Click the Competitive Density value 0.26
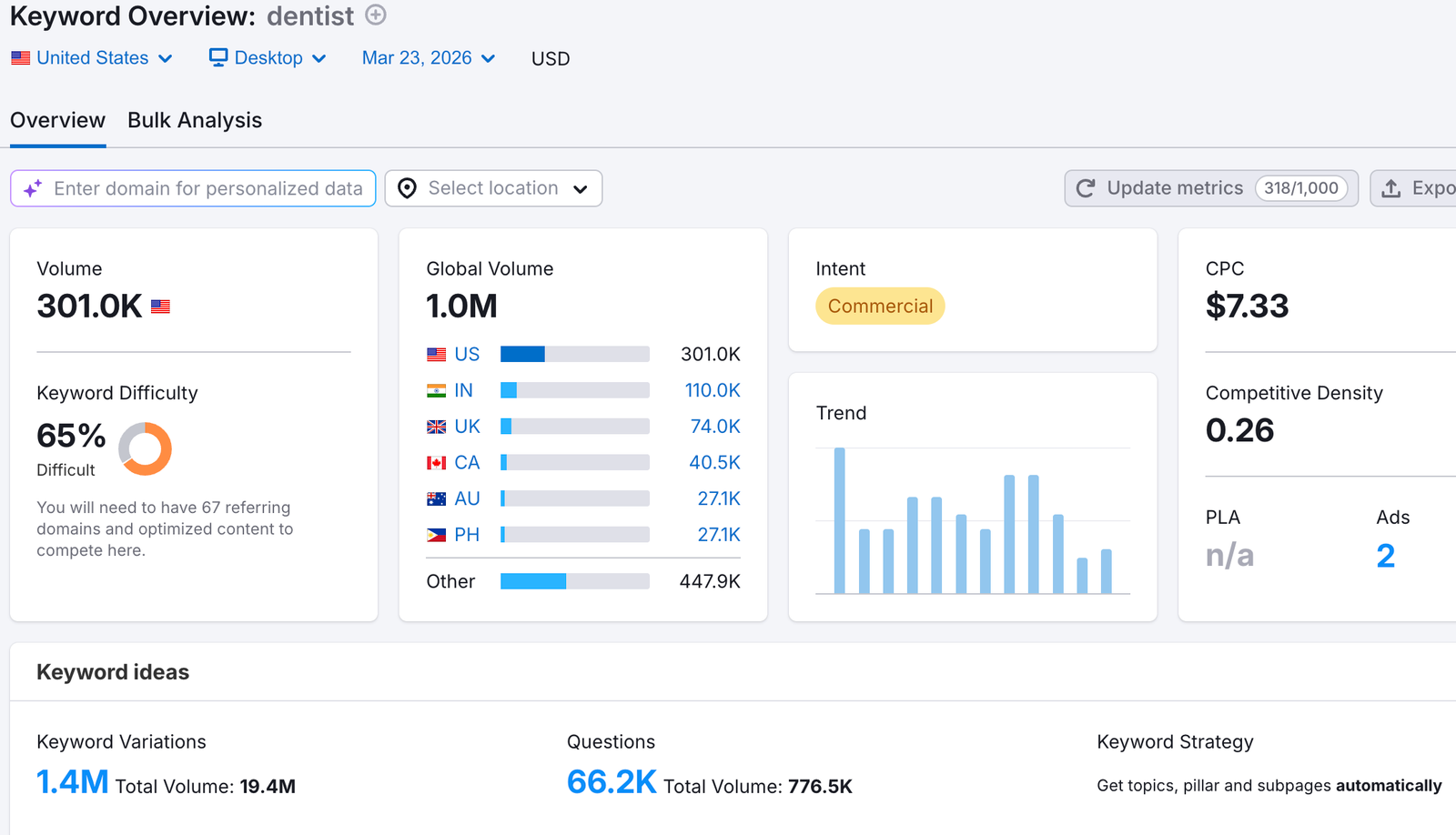 click(x=1240, y=430)
